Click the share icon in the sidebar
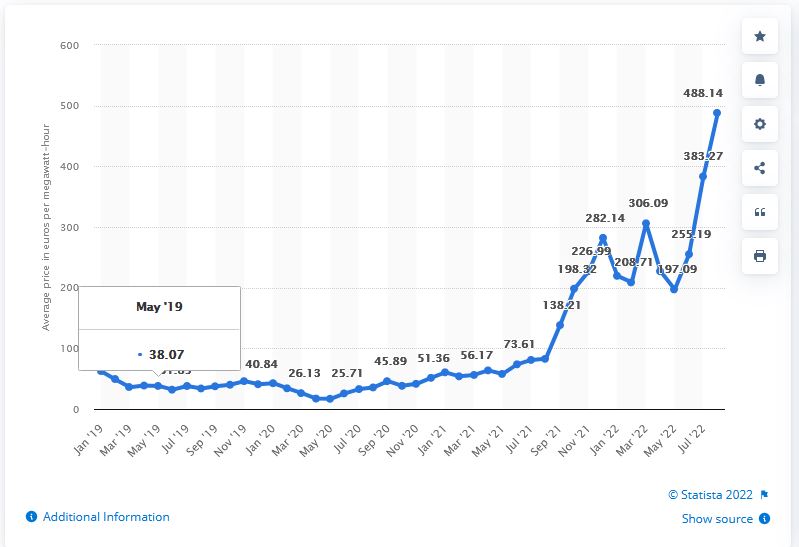The height and width of the screenshot is (547, 799). tap(759, 168)
